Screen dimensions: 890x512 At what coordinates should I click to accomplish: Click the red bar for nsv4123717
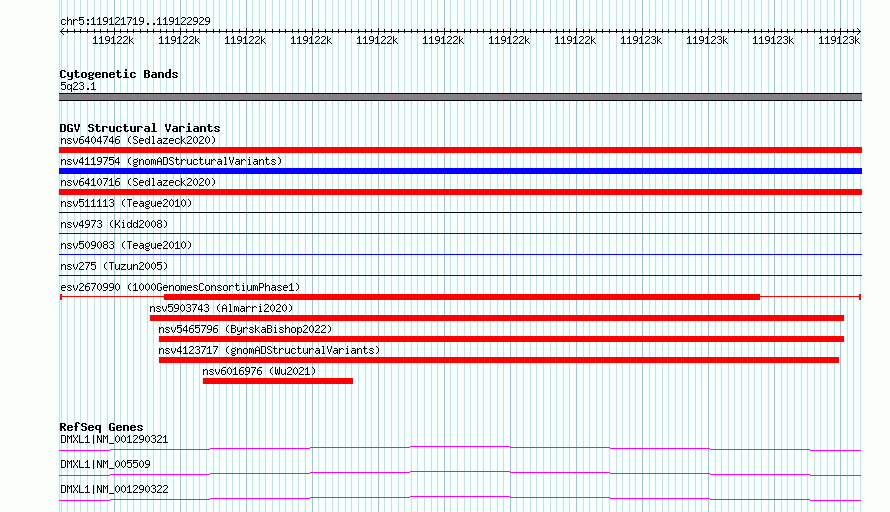tap(499, 360)
